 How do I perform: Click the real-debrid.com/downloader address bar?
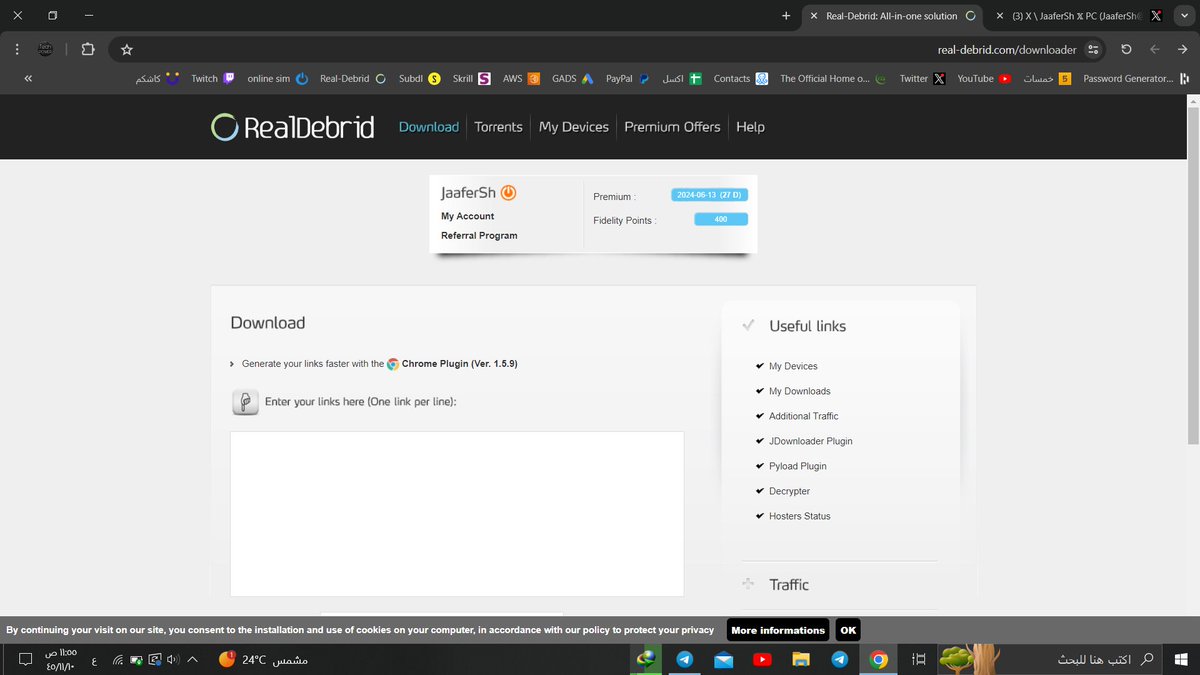click(x=1007, y=49)
